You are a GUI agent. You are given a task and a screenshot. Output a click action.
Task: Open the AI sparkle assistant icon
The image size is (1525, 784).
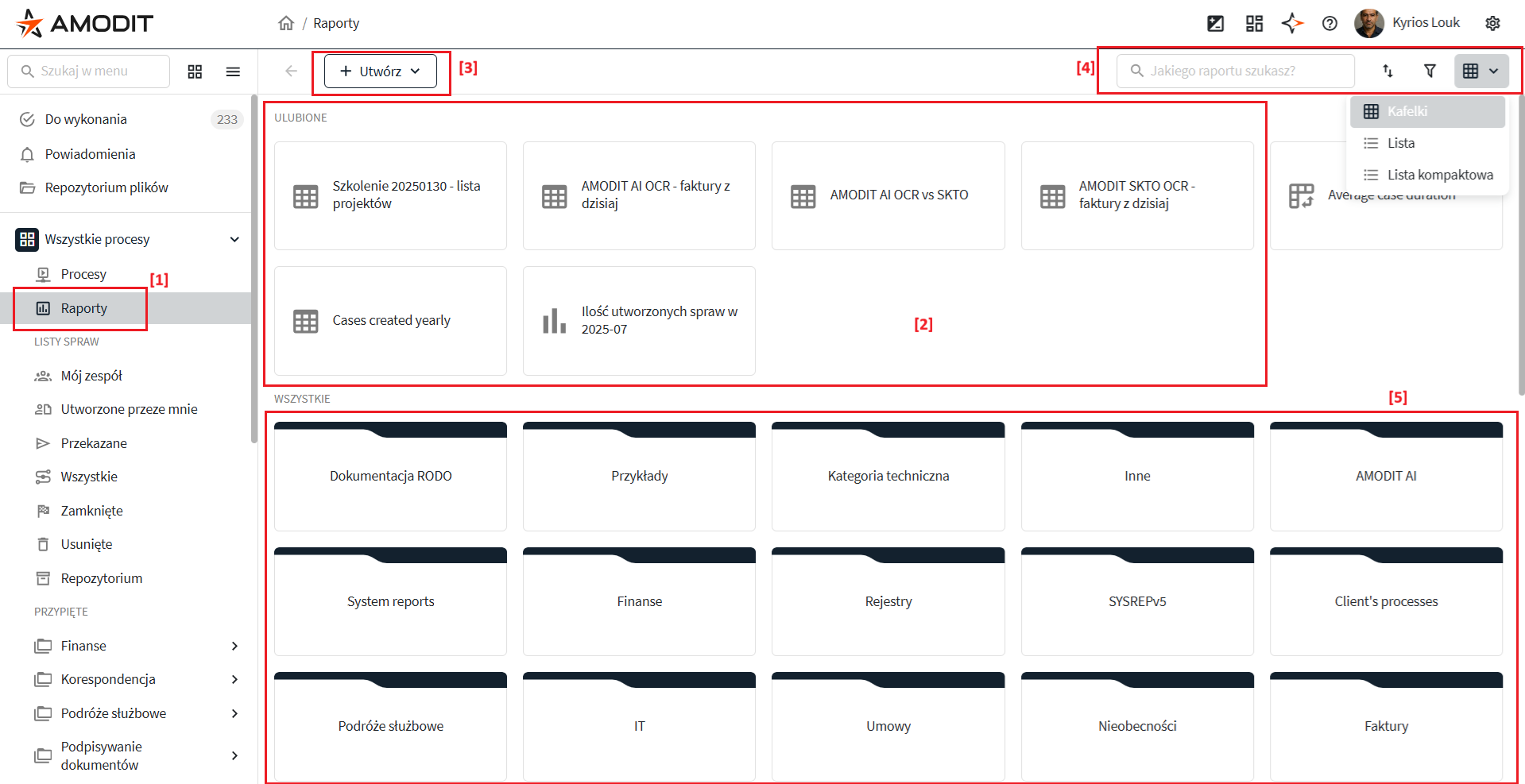[x=1292, y=23]
